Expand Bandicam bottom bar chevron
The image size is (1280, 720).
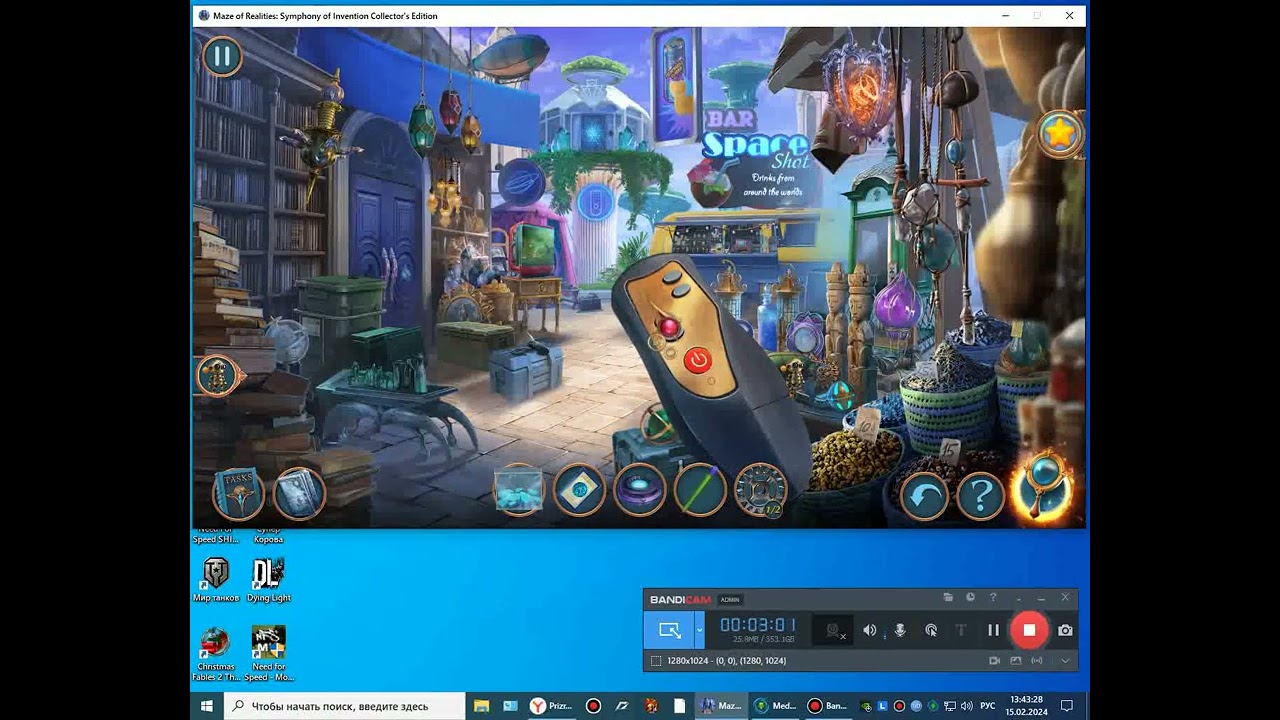[x=1065, y=661]
